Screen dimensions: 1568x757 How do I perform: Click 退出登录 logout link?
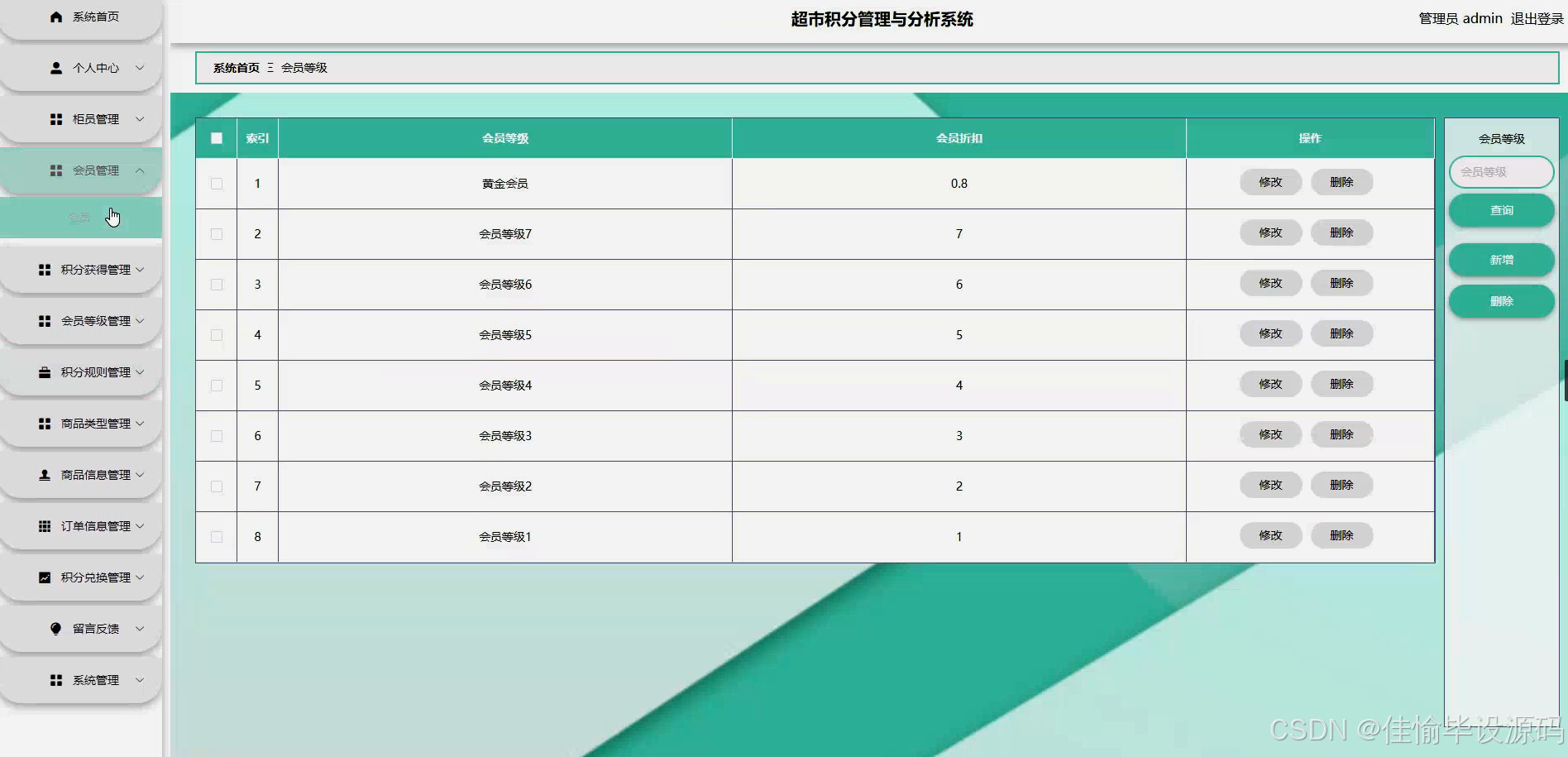point(1537,18)
